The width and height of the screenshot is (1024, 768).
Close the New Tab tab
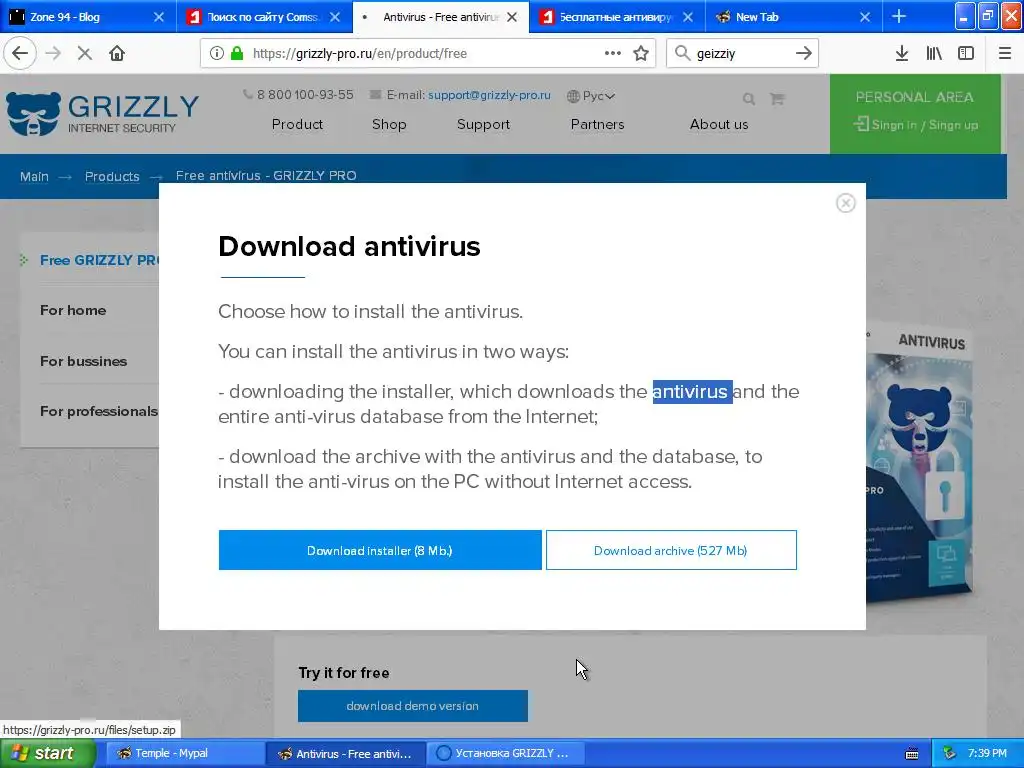coord(865,17)
